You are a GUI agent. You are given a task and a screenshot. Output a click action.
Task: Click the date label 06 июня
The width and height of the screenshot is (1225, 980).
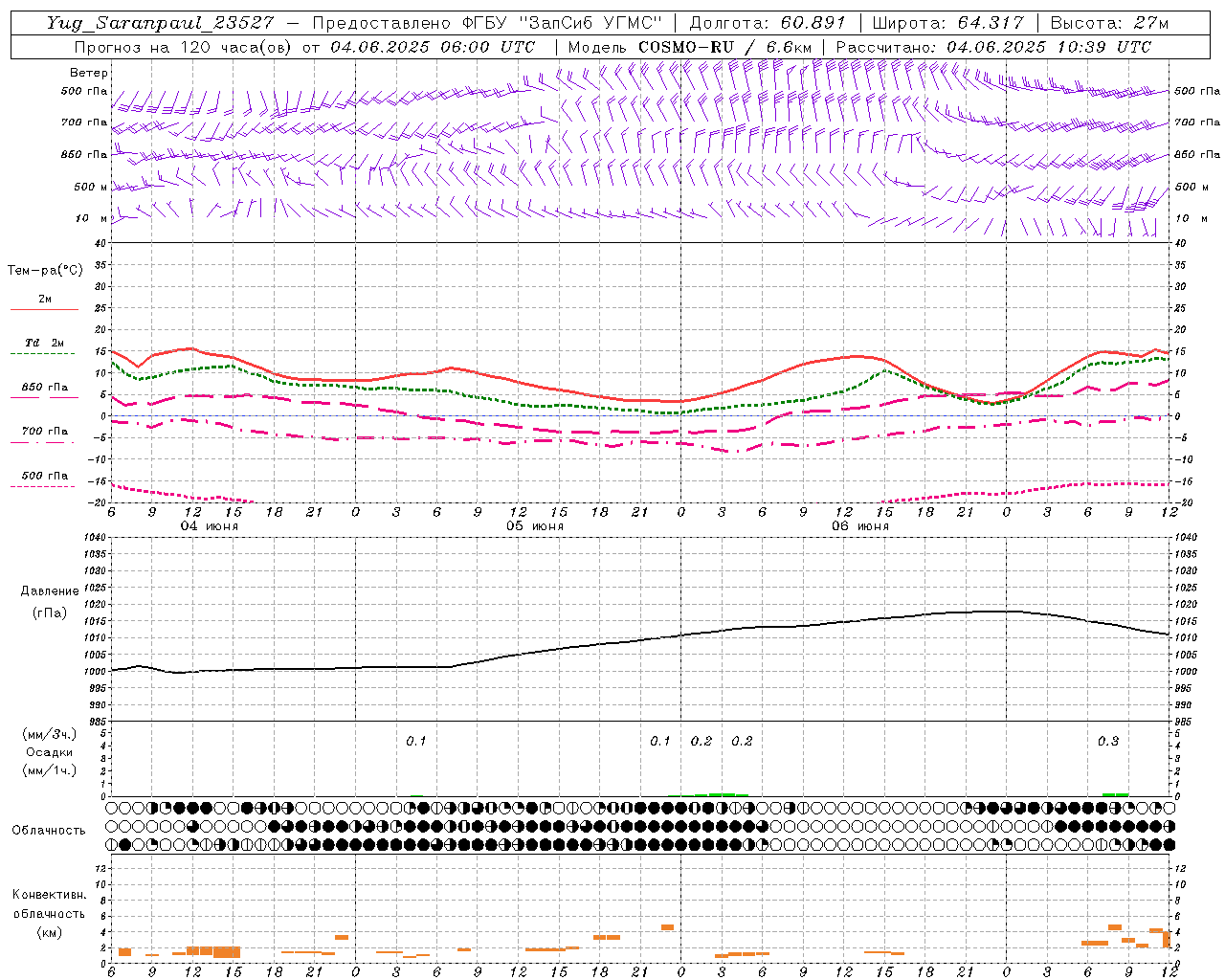click(860, 526)
